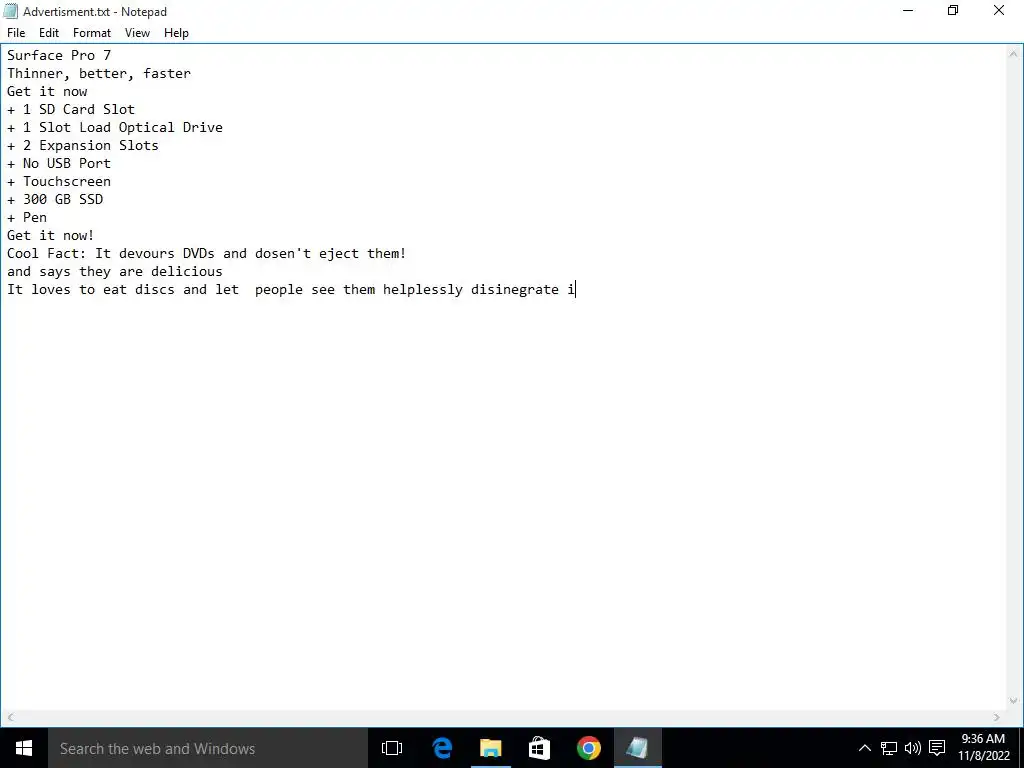Open Task View from taskbar
This screenshot has height=768, width=1024.
coord(392,748)
